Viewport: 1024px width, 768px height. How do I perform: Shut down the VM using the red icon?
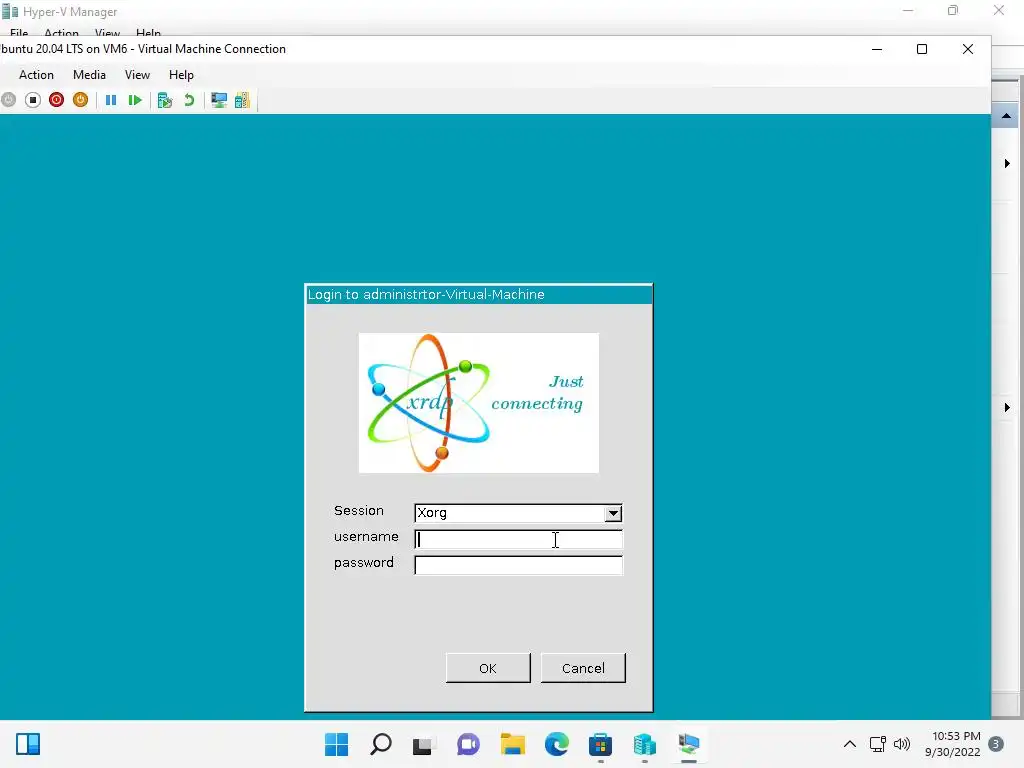pyautogui.click(x=57, y=100)
